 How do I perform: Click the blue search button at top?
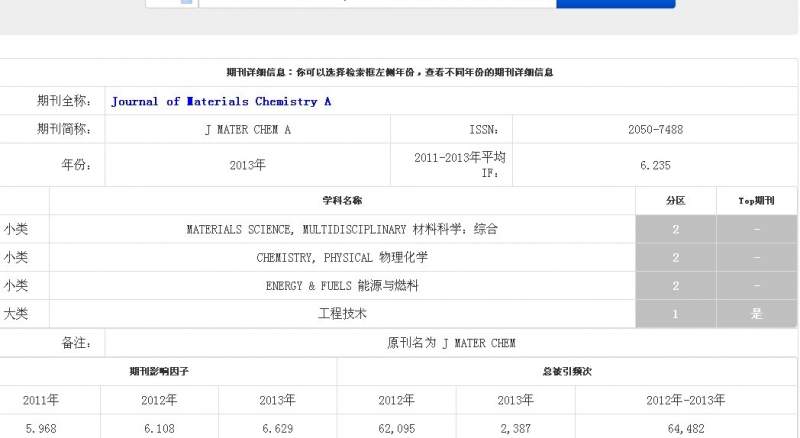(616, 4)
